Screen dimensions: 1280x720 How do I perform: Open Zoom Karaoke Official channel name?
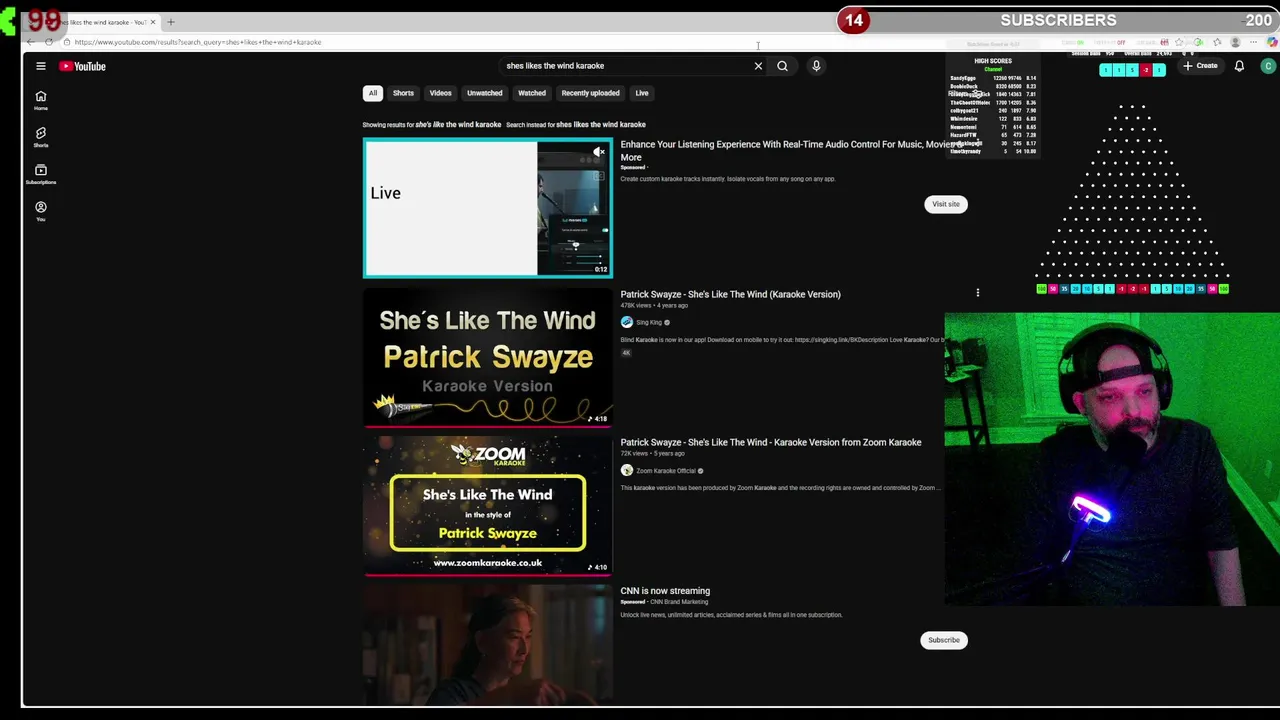tap(666, 471)
